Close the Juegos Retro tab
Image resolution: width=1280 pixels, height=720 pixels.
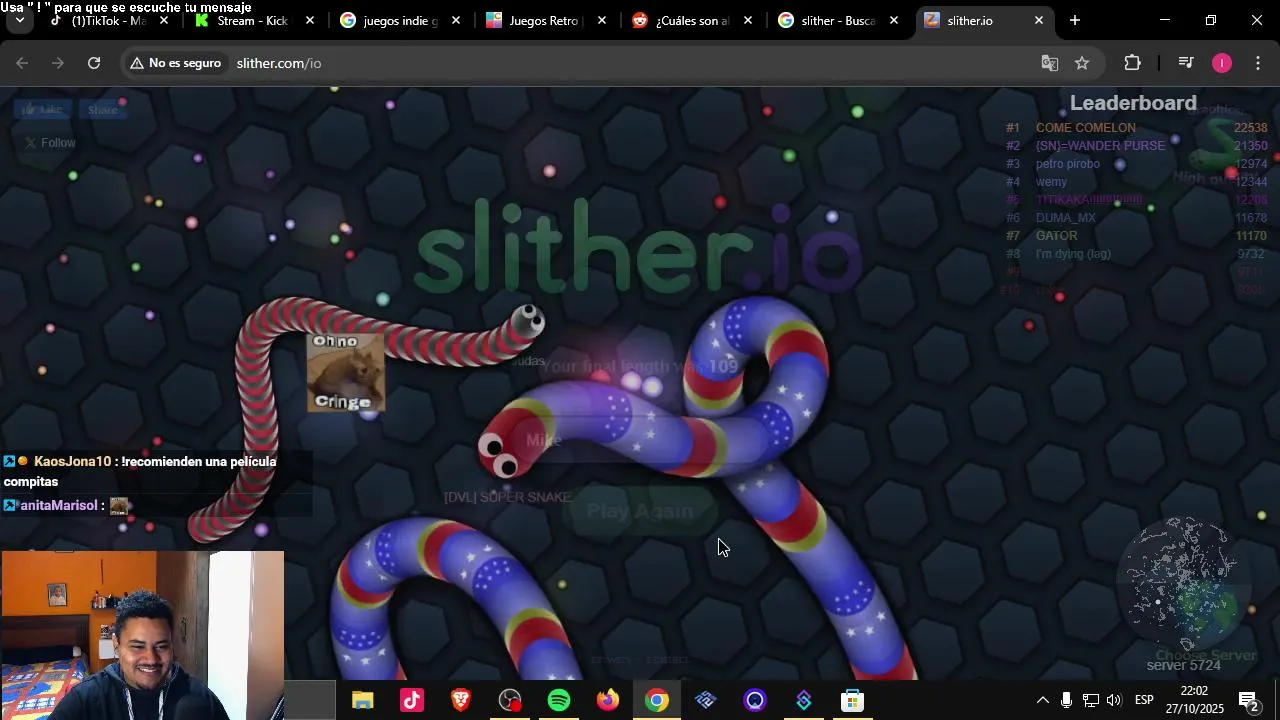pos(602,20)
